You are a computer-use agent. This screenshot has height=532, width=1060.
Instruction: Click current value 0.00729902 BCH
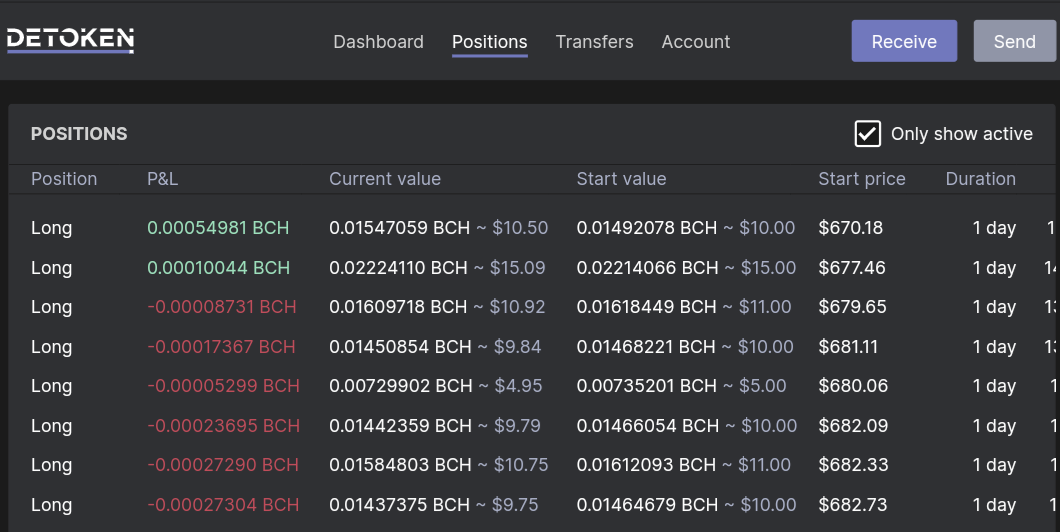[401, 386]
